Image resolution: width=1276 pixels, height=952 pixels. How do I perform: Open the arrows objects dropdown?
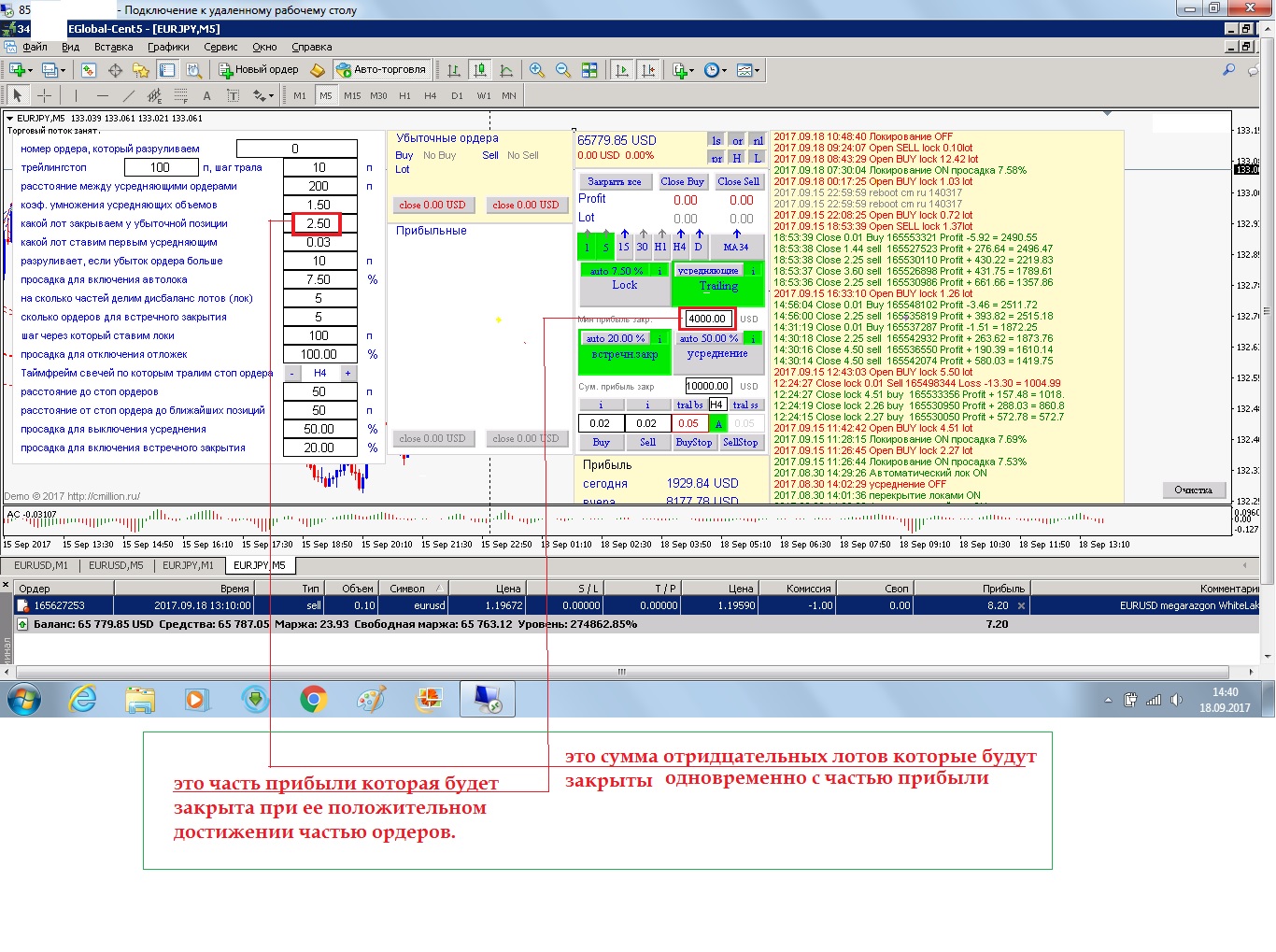click(271, 95)
